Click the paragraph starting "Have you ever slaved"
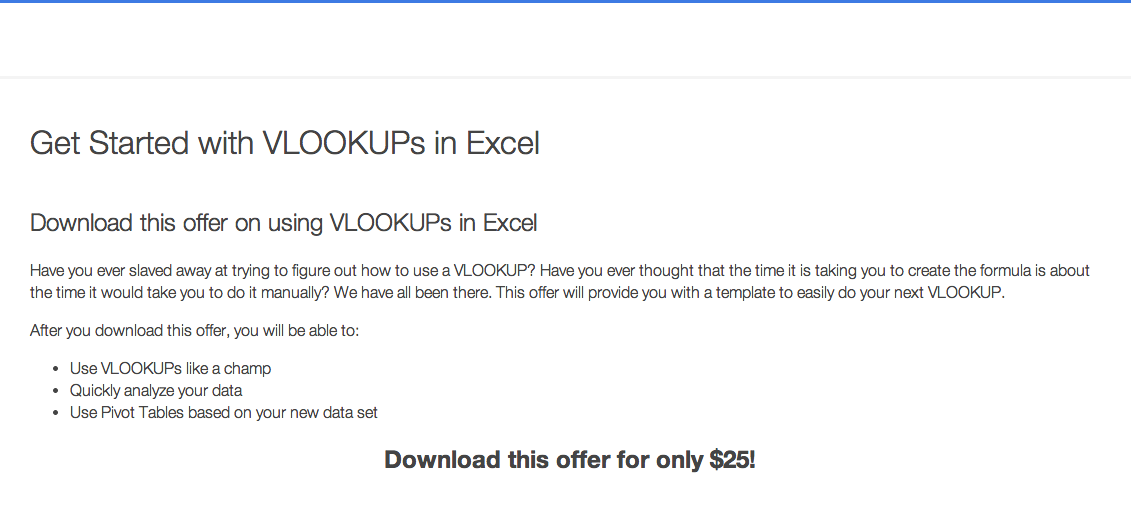The image size is (1131, 521). point(559,282)
